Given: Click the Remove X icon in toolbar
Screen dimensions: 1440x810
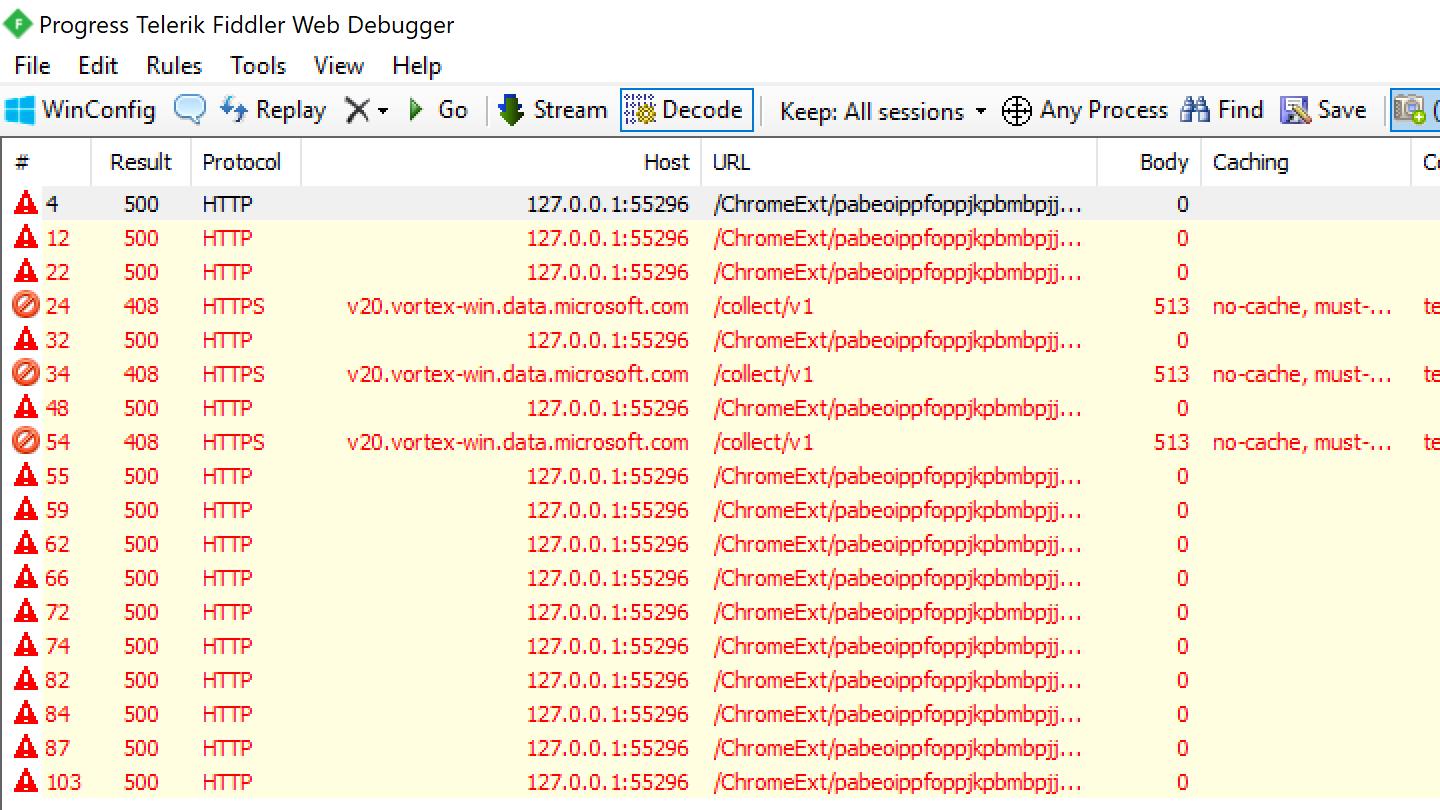Looking at the screenshot, I should click(x=357, y=110).
